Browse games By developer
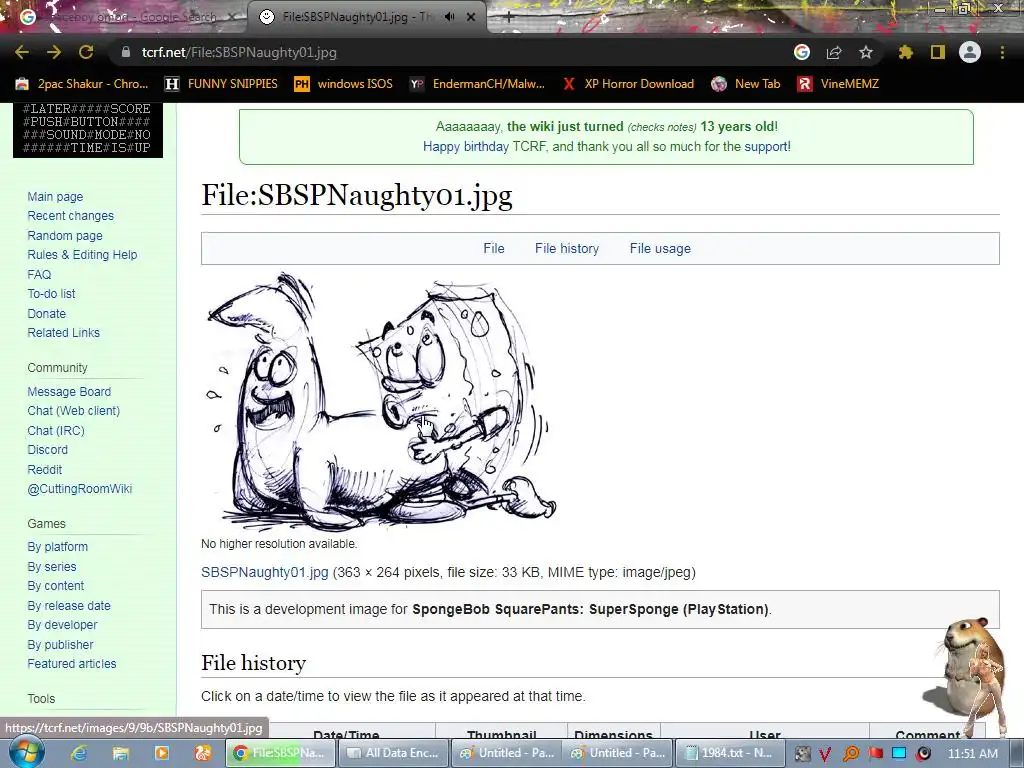 62,624
